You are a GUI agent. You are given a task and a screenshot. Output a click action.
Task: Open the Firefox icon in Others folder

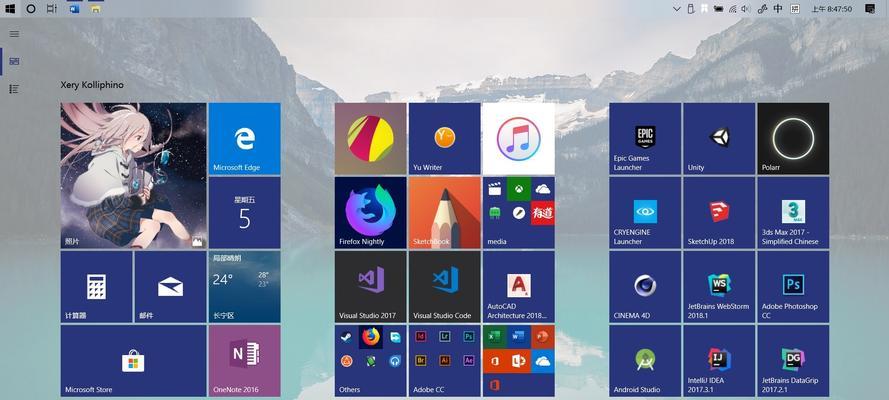point(370,337)
